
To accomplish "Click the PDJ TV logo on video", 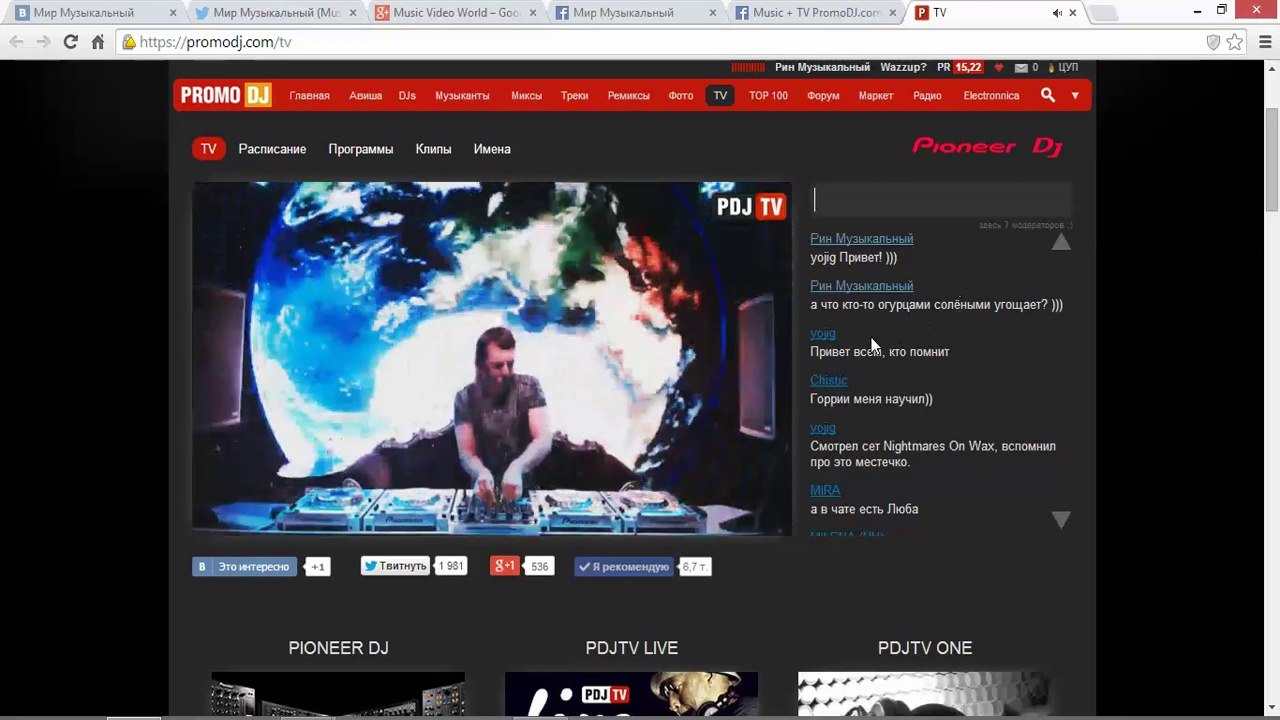I will click(x=751, y=206).
